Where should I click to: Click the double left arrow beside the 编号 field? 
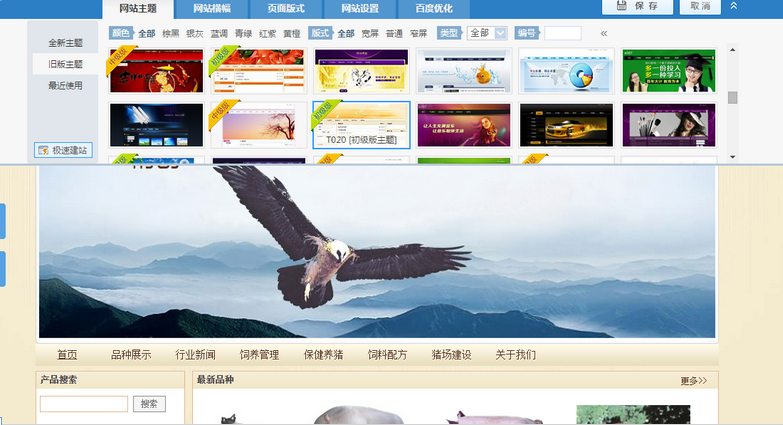pyautogui.click(x=603, y=33)
